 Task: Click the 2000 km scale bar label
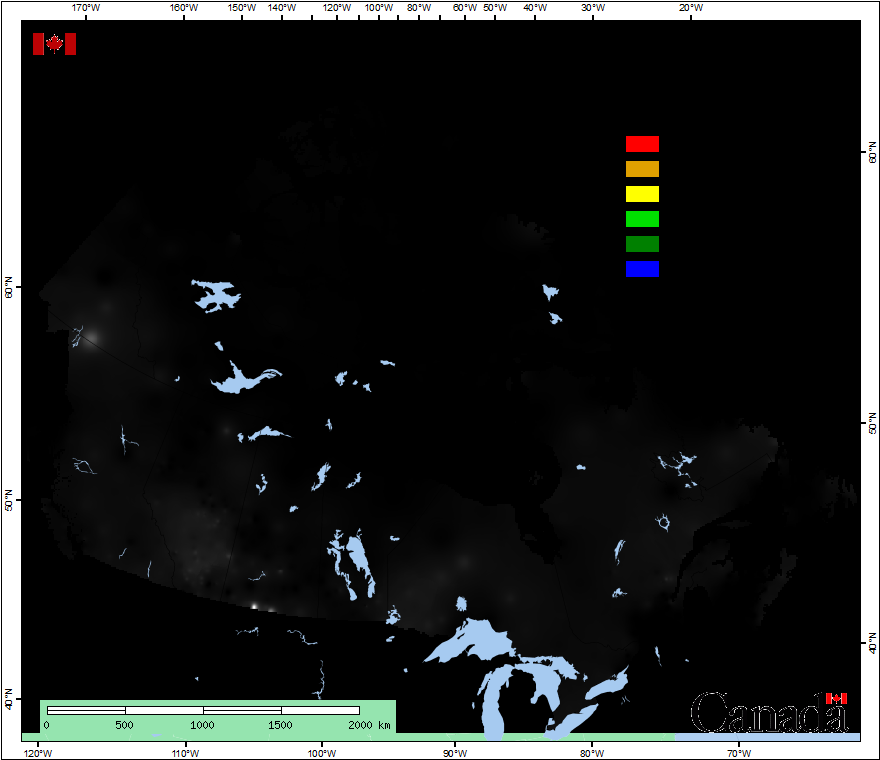click(368, 724)
